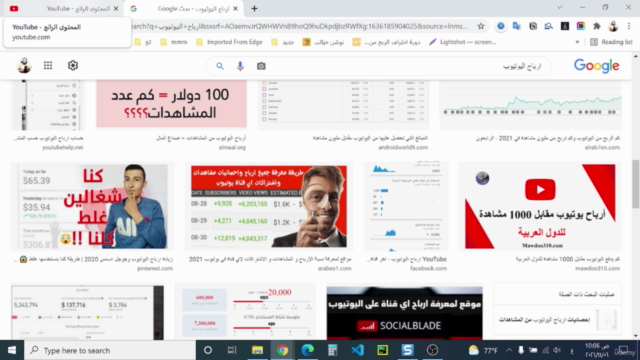This screenshot has width=640, height=360.
Task: Open the '100 دولار' pink image result
Action: tap(171, 104)
